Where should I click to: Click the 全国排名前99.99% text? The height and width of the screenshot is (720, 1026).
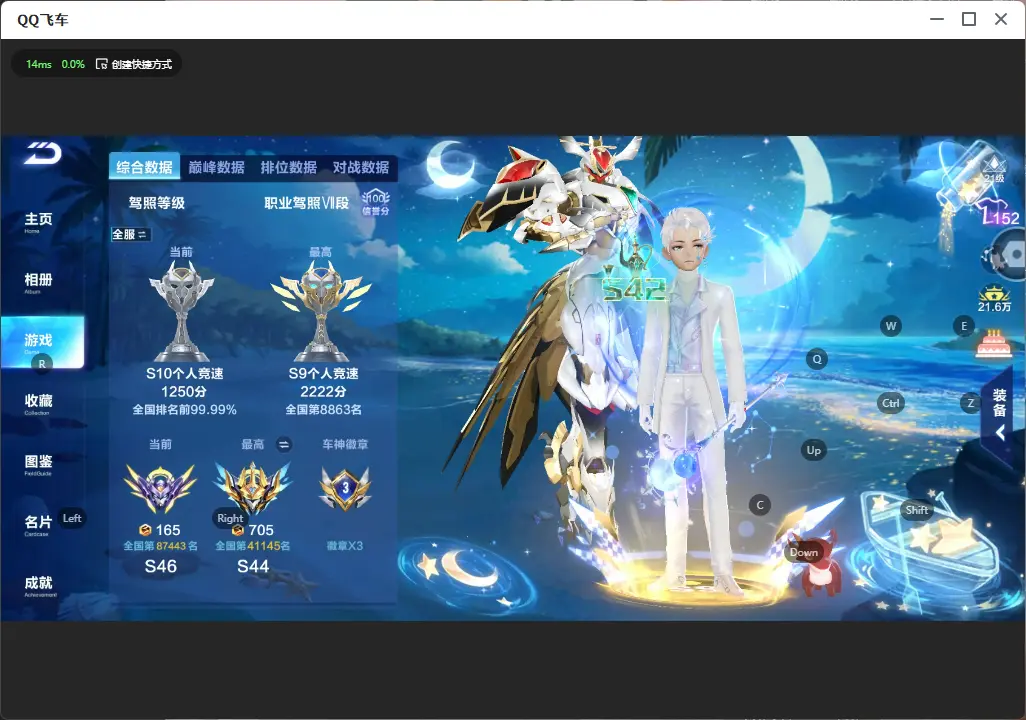185,410
